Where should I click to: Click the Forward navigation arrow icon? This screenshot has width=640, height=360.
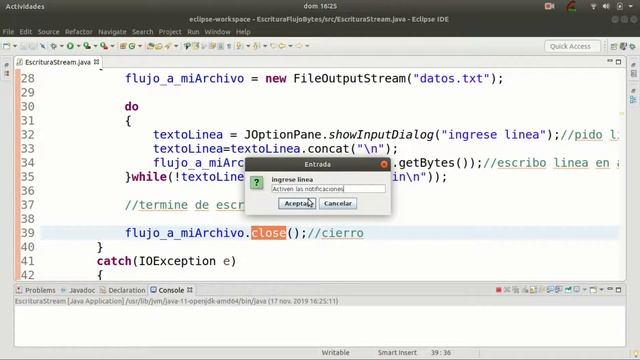[x=299, y=46]
